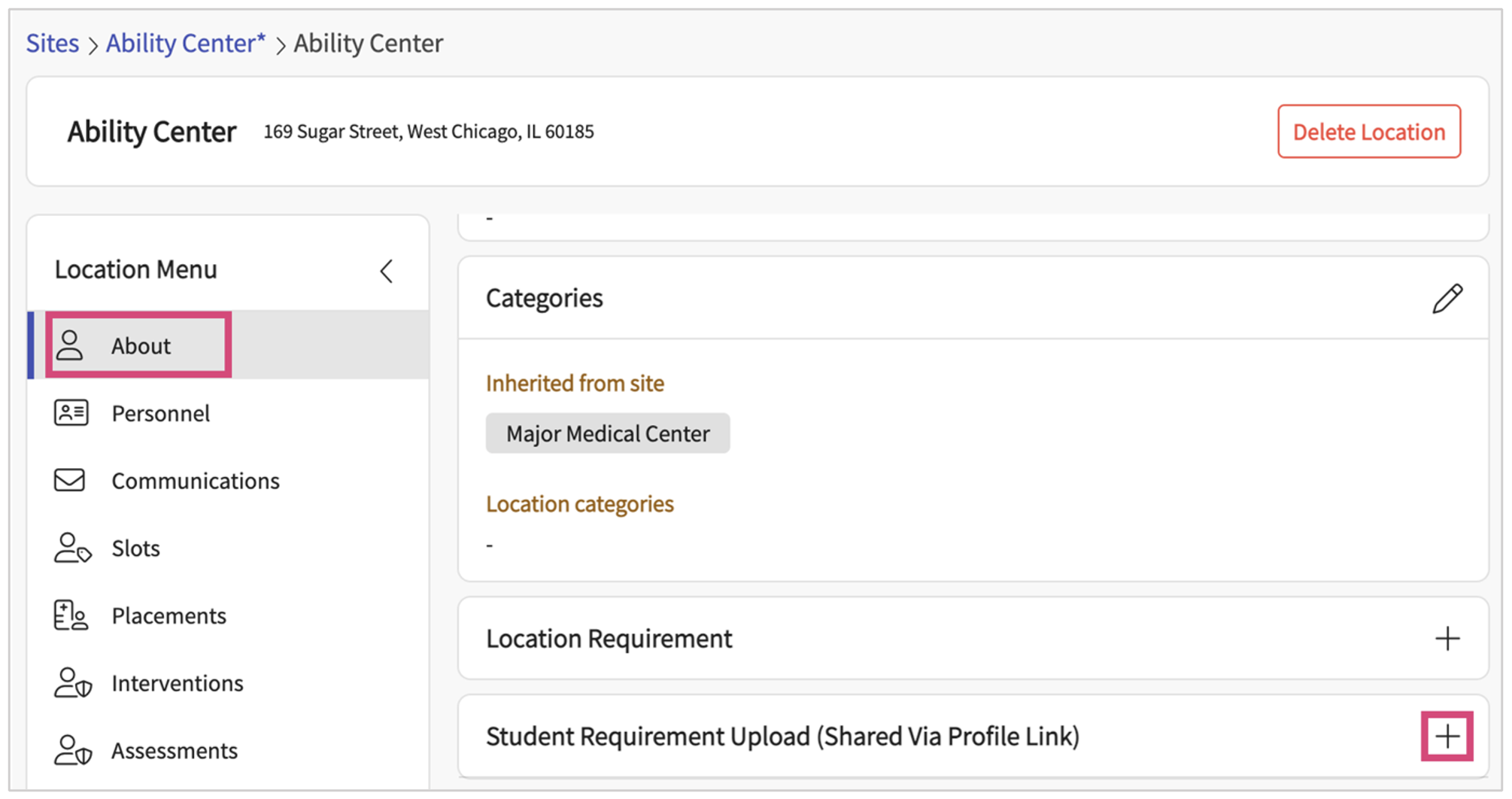
Task: Go to Interventions in Location Menu
Action: coord(177,683)
